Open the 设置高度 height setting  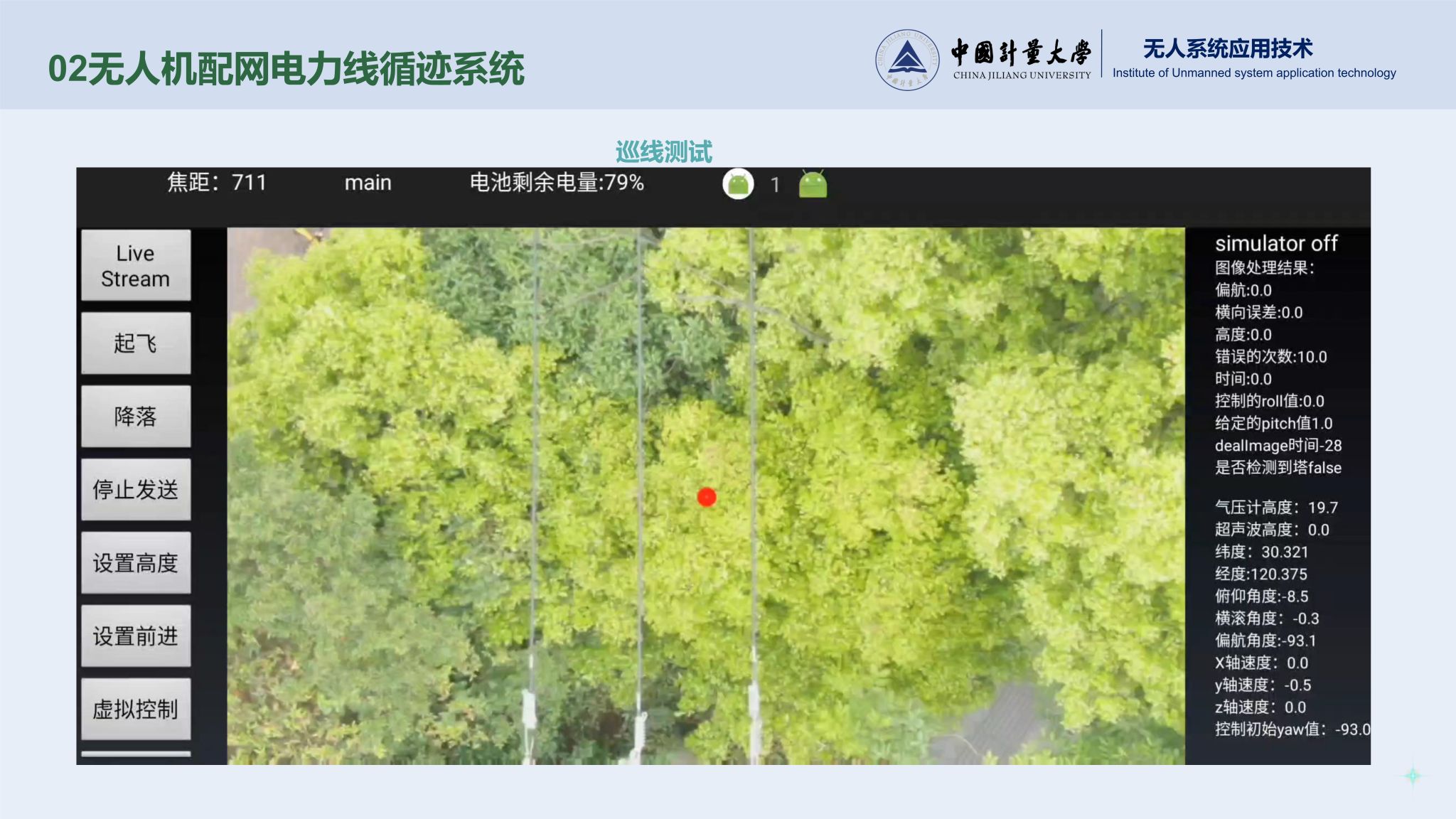(x=136, y=563)
